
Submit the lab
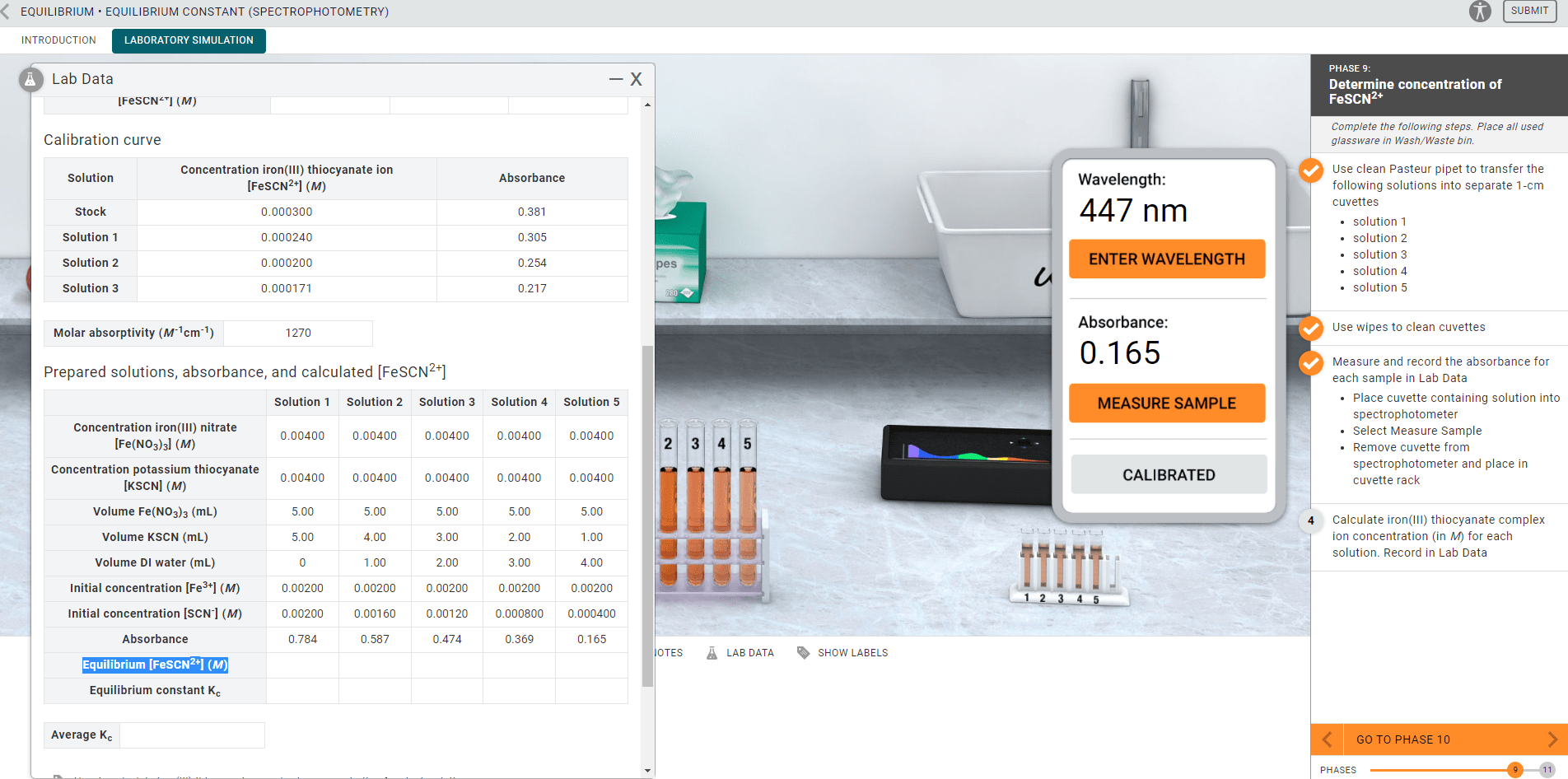tap(1529, 12)
